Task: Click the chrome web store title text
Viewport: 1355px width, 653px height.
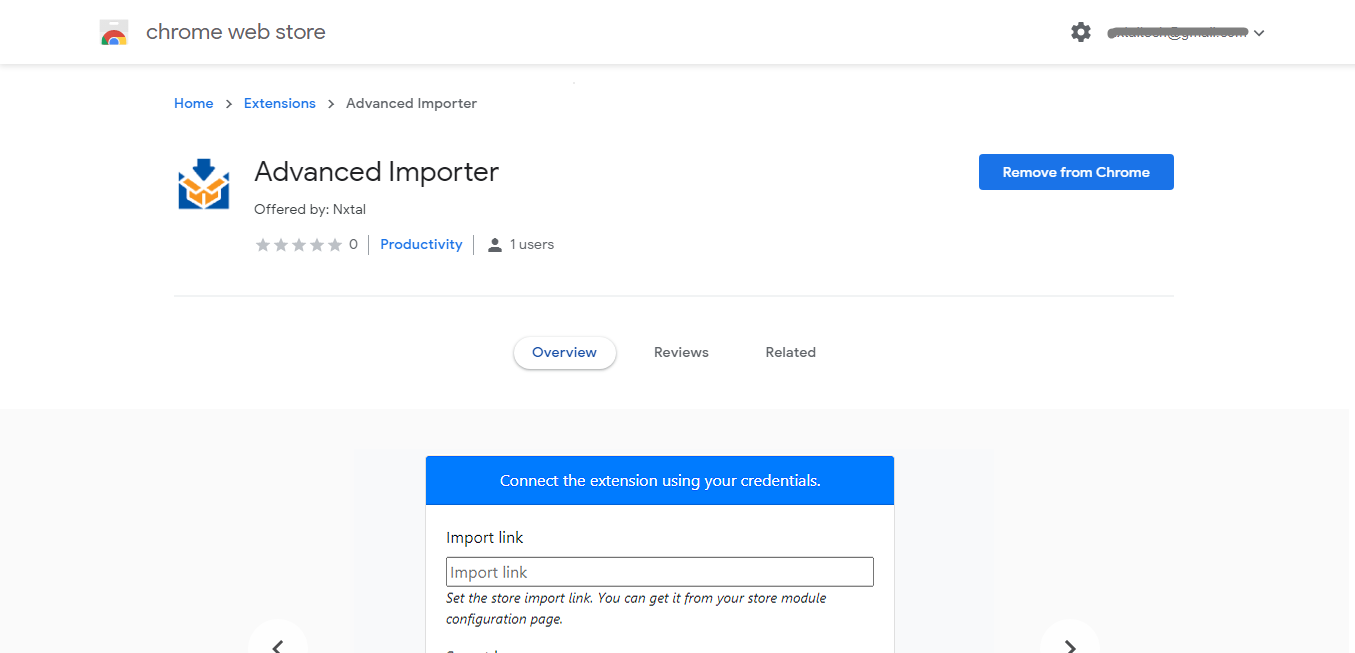Action: (x=236, y=32)
